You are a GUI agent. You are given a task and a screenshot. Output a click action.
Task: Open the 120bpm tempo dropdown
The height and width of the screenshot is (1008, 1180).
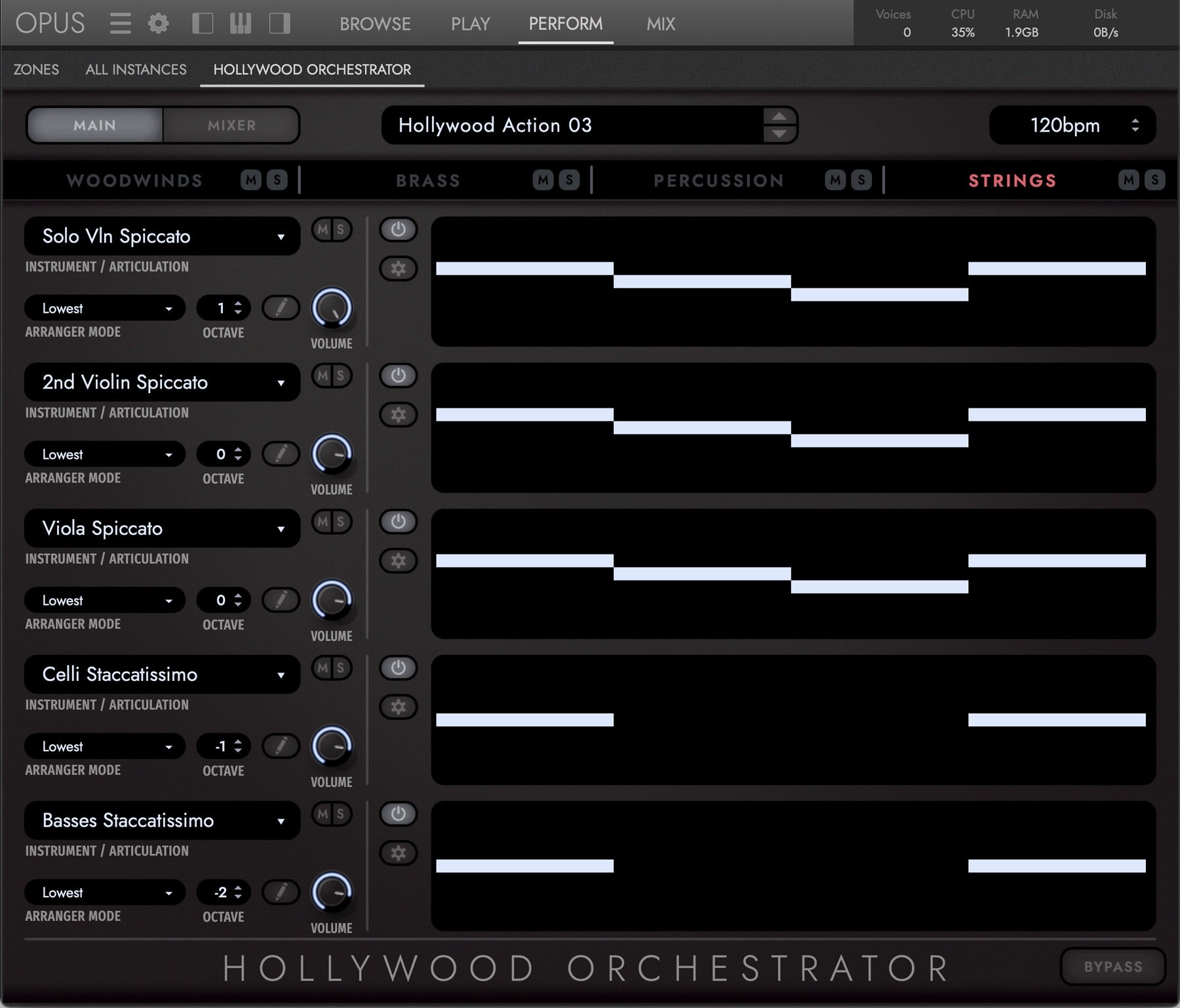coord(1133,125)
